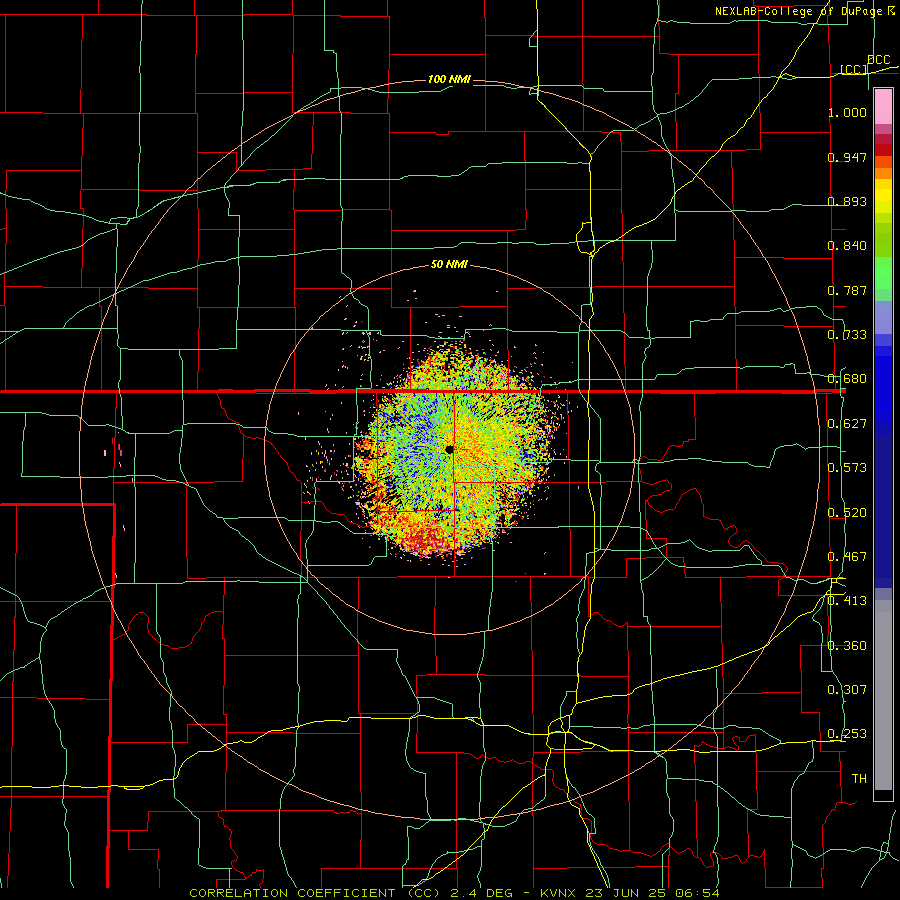Select the 0.413 legend value
This screenshot has width=900, height=900.
[x=847, y=601]
